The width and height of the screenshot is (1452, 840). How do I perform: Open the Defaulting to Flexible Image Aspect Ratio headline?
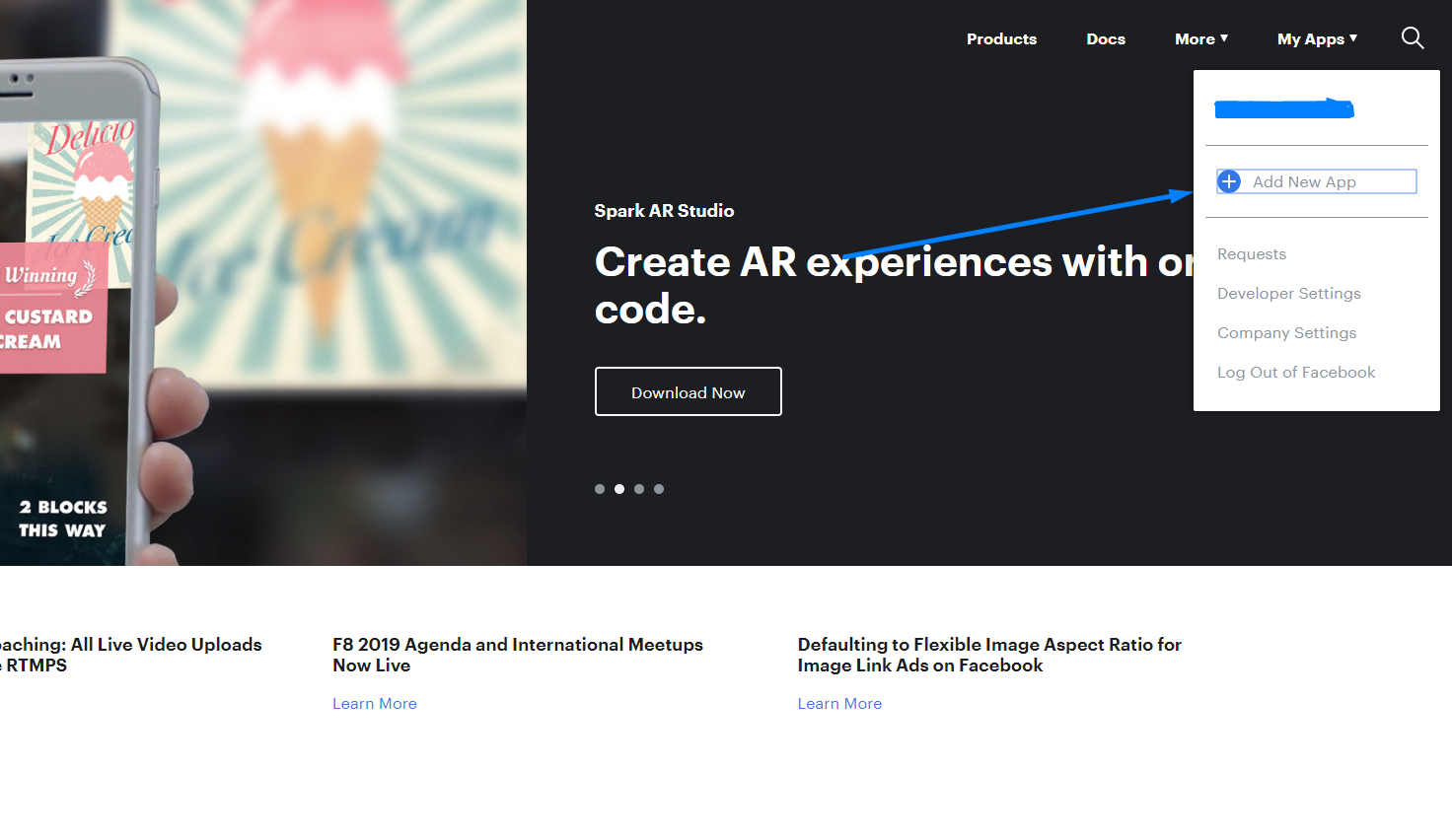click(x=989, y=655)
